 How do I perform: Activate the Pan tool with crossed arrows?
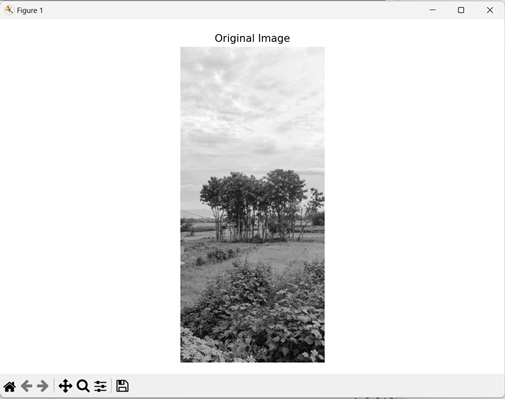65,386
